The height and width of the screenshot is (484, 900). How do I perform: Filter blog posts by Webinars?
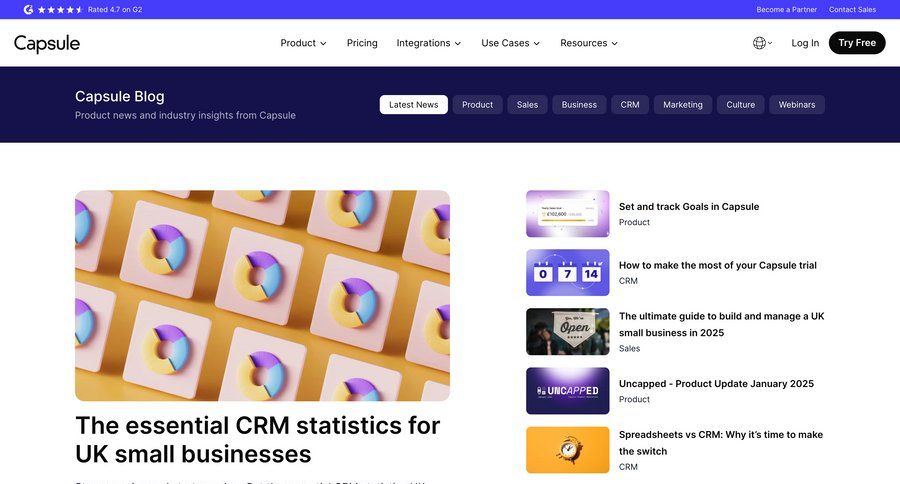coord(796,105)
